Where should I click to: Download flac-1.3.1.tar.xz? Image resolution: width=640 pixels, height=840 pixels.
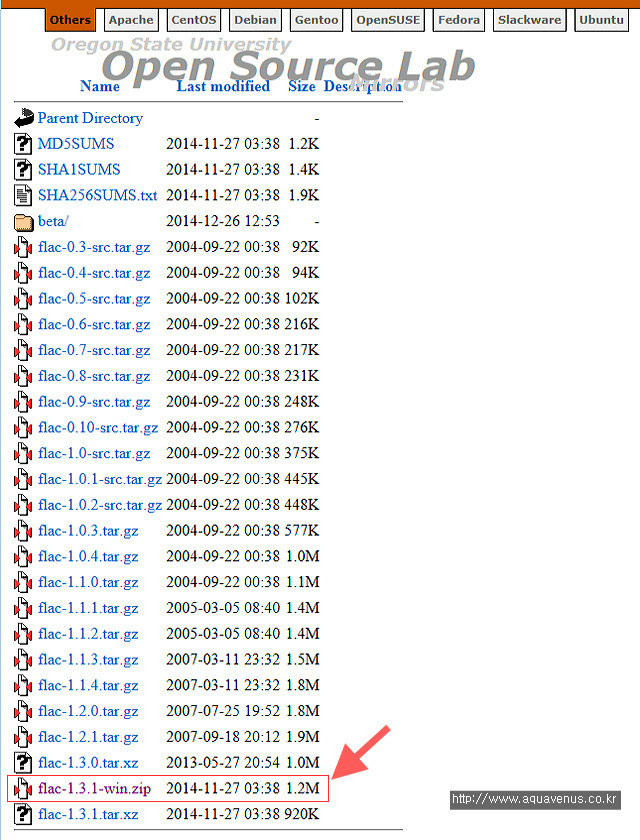click(x=88, y=814)
